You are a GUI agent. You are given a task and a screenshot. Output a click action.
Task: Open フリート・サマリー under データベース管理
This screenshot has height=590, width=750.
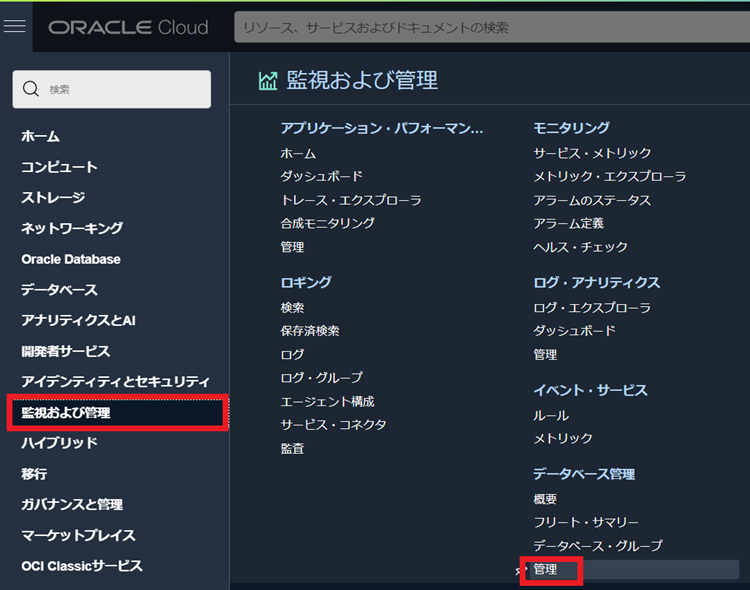point(585,522)
